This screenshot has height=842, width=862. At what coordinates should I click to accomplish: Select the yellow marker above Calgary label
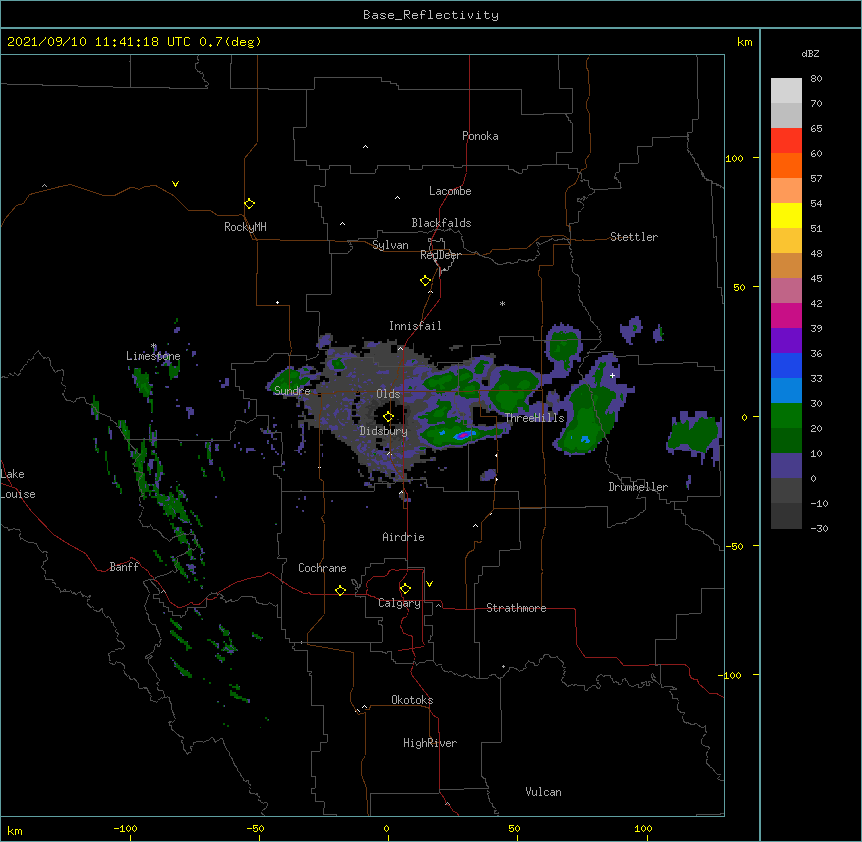pos(405,589)
